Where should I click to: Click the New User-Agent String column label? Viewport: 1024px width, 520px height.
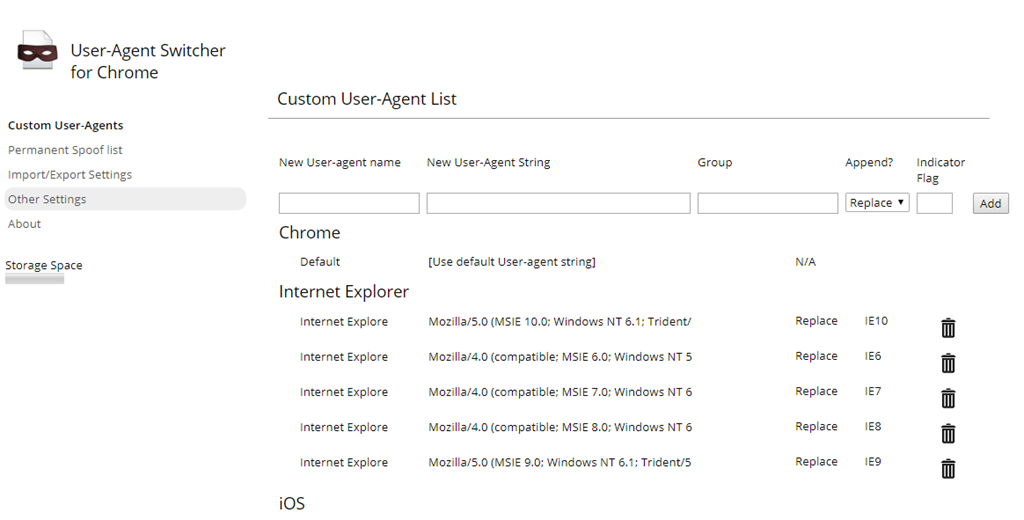click(x=488, y=163)
